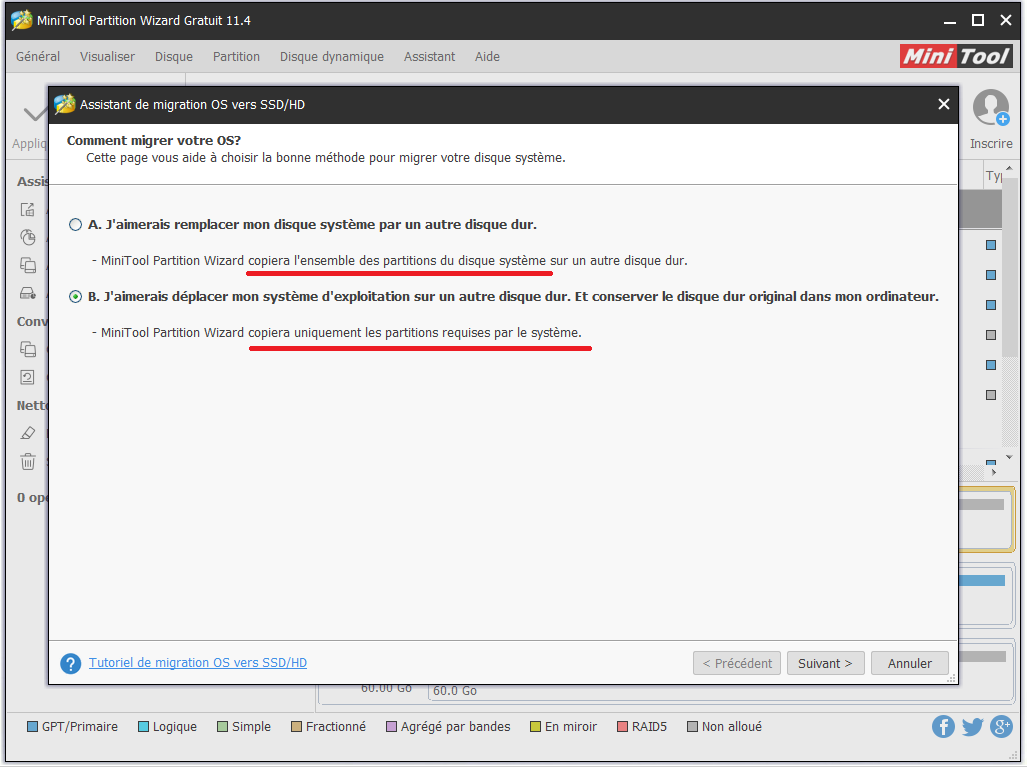Open the Visualiser menu
This screenshot has height=767, width=1027.
click(x=107, y=57)
